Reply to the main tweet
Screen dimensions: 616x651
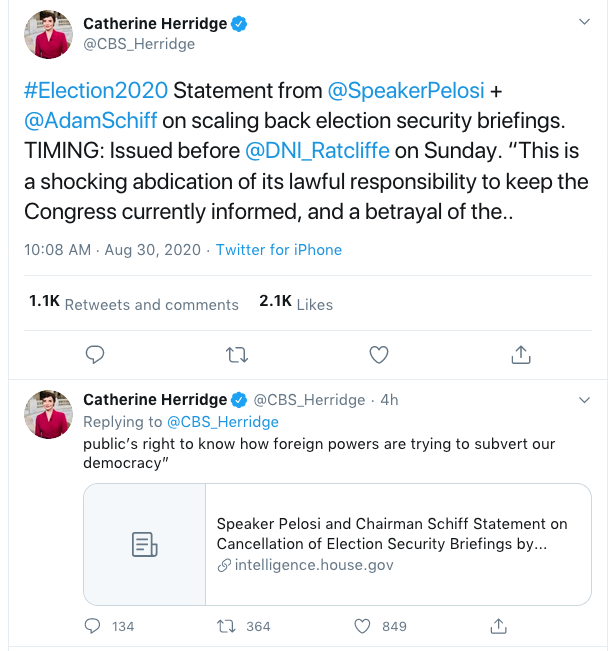coord(96,354)
